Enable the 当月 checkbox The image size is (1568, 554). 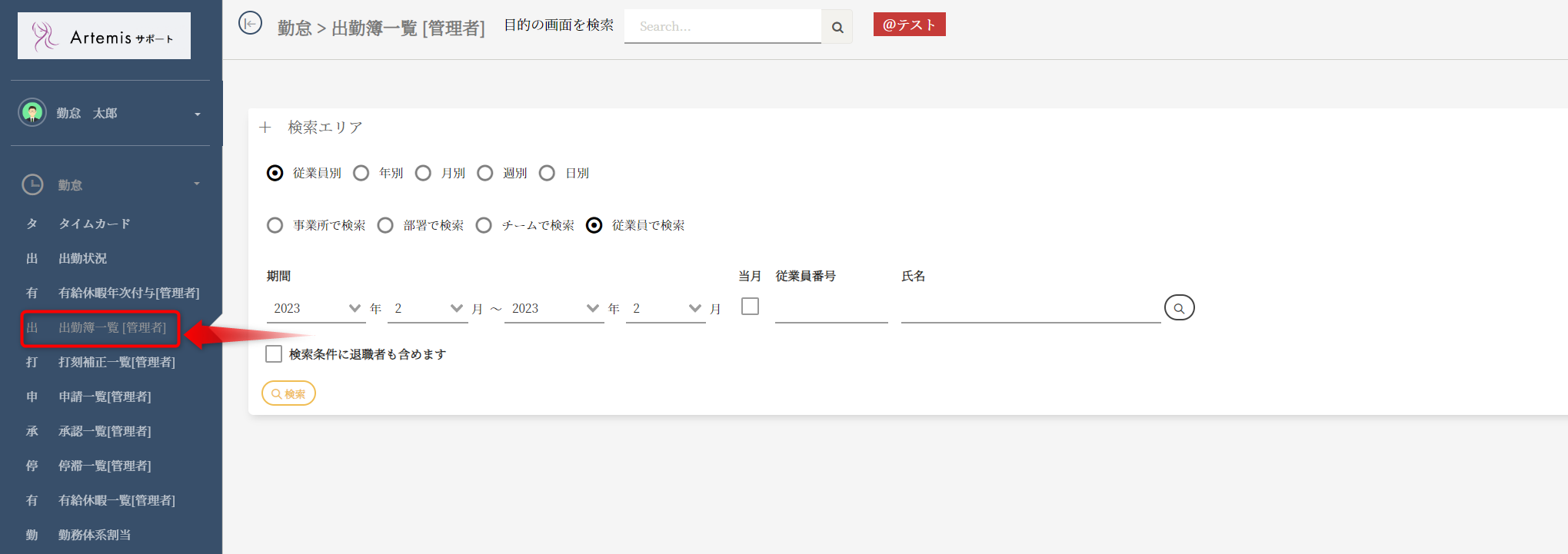click(x=750, y=307)
